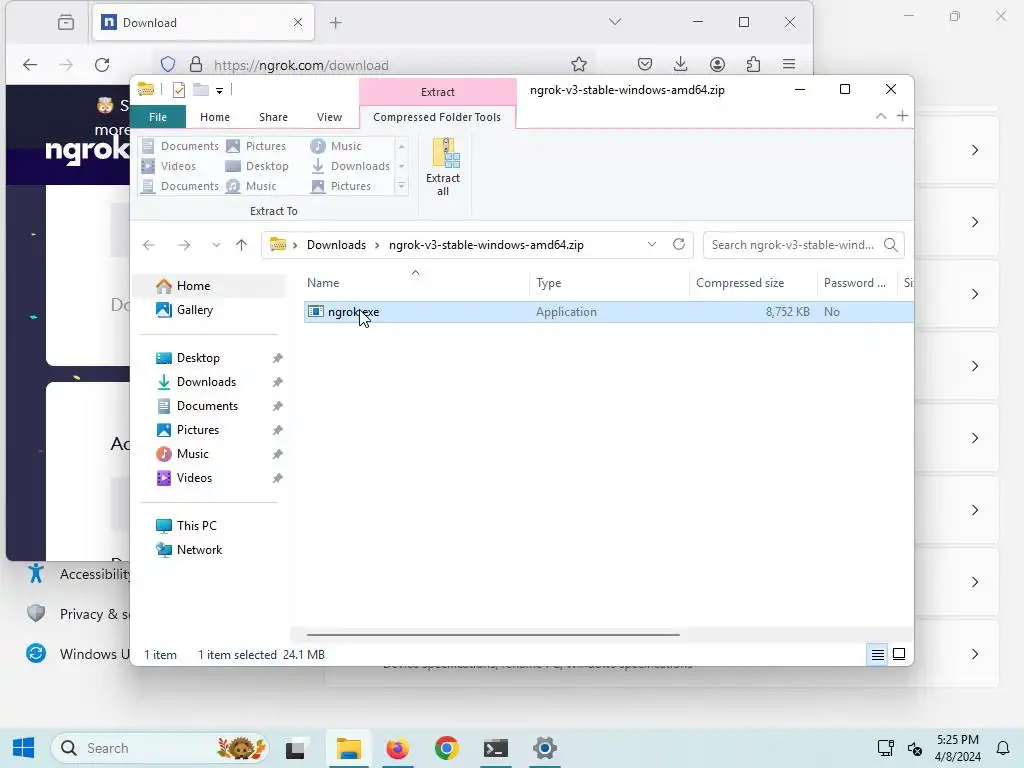Image resolution: width=1024 pixels, height=768 pixels.
Task: Close the Download tab in Firefox
Action: coord(298,22)
